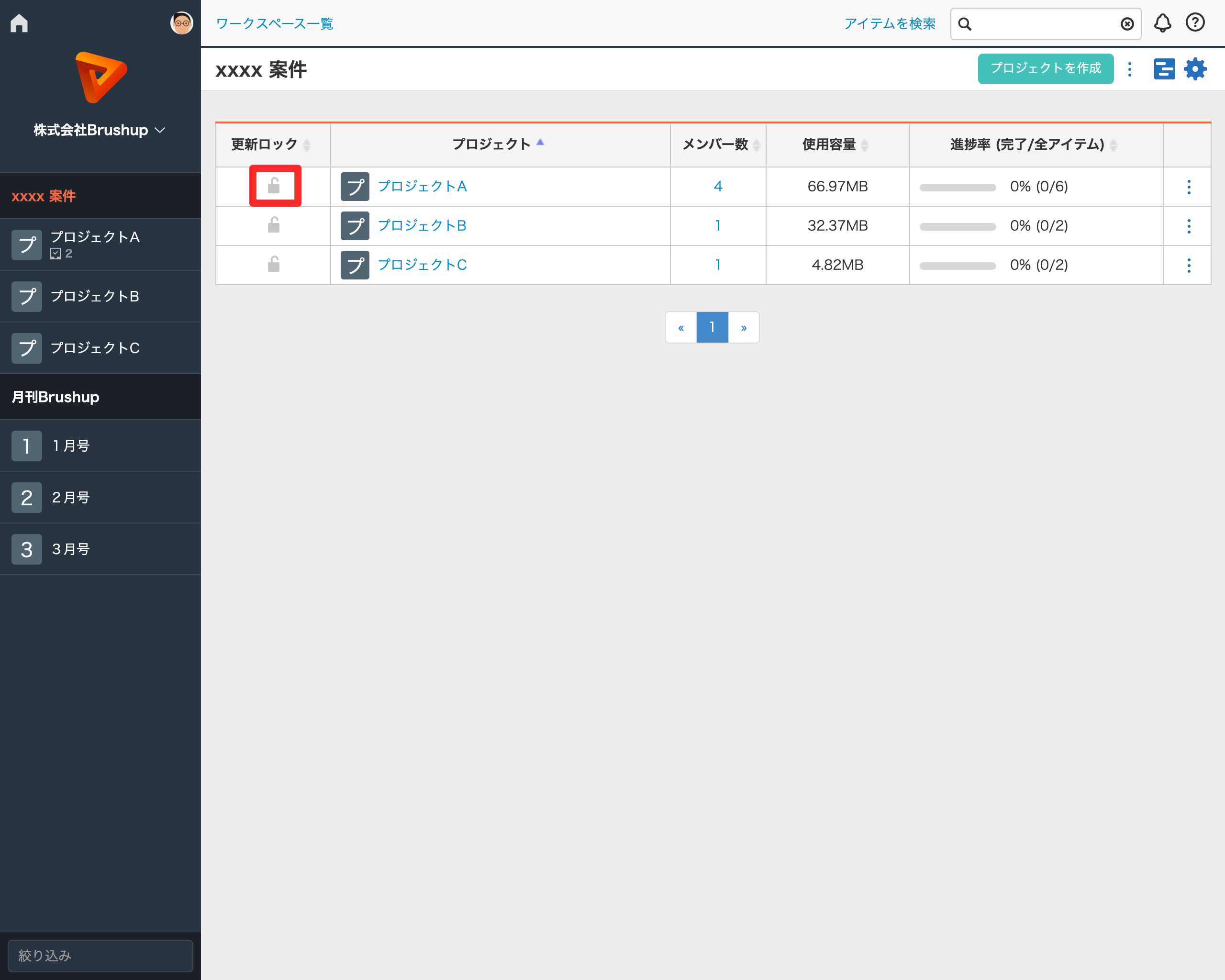The height and width of the screenshot is (980, 1225).
Task: Open the user avatar profile
Action: pos(181,23)
